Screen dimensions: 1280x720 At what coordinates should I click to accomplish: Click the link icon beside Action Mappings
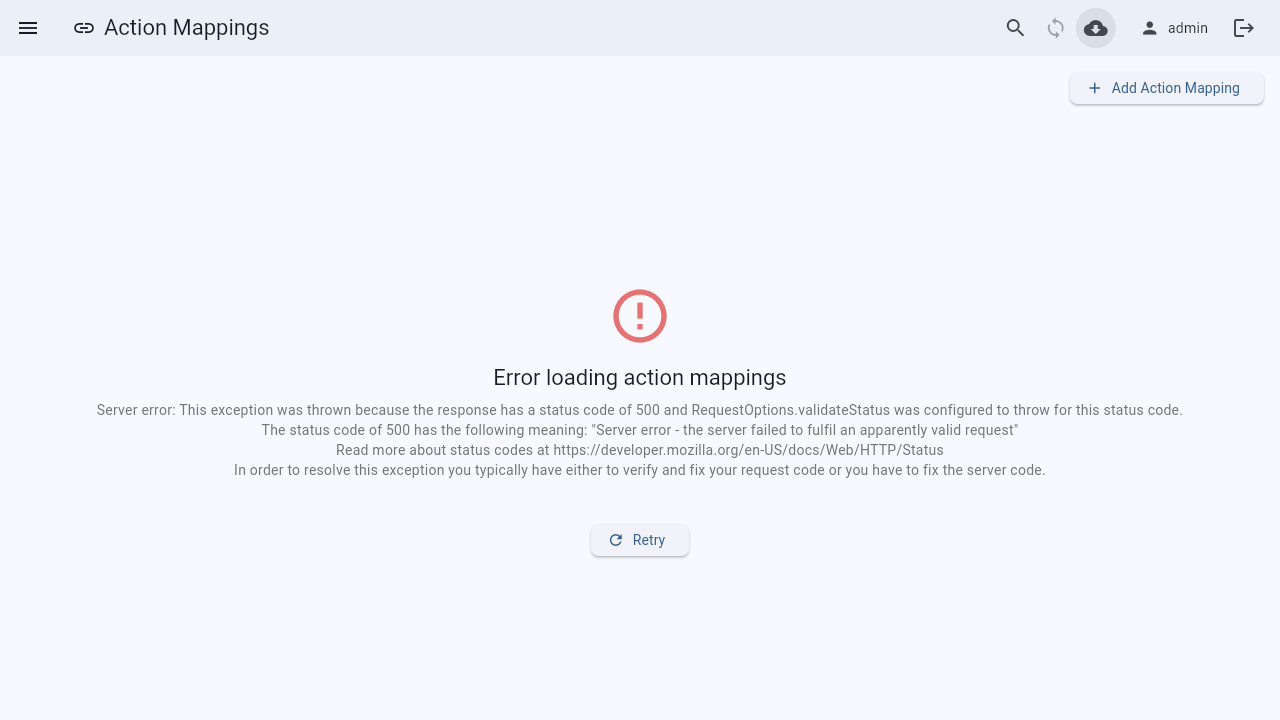pos(84,28)
